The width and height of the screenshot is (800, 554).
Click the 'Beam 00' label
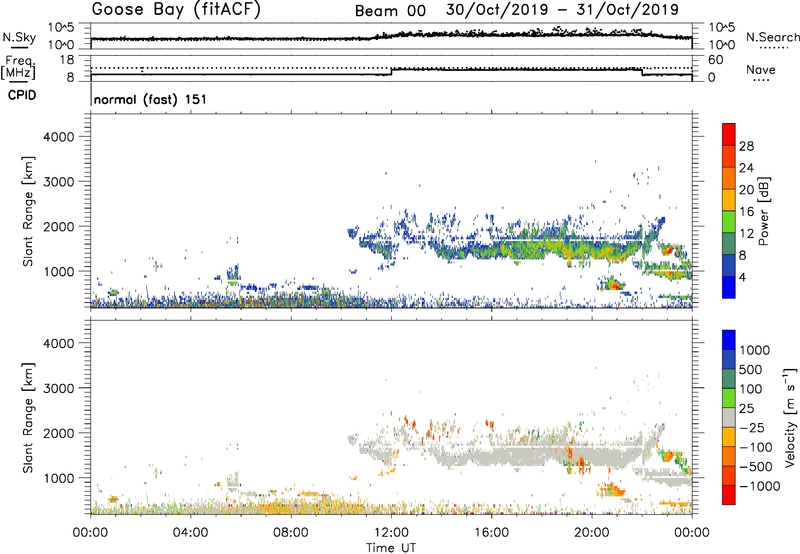click(x=390, y=11)
